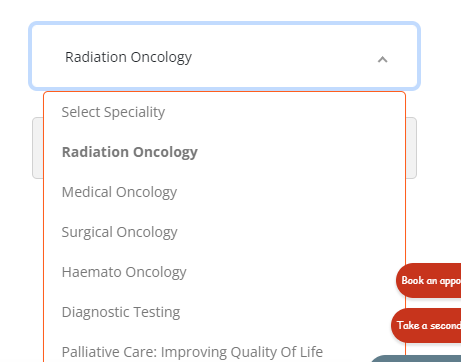The height and width of the screenshot is (362, 461).
Task: Choose the Select Speciality placeholder option
Action: [224, 112]
